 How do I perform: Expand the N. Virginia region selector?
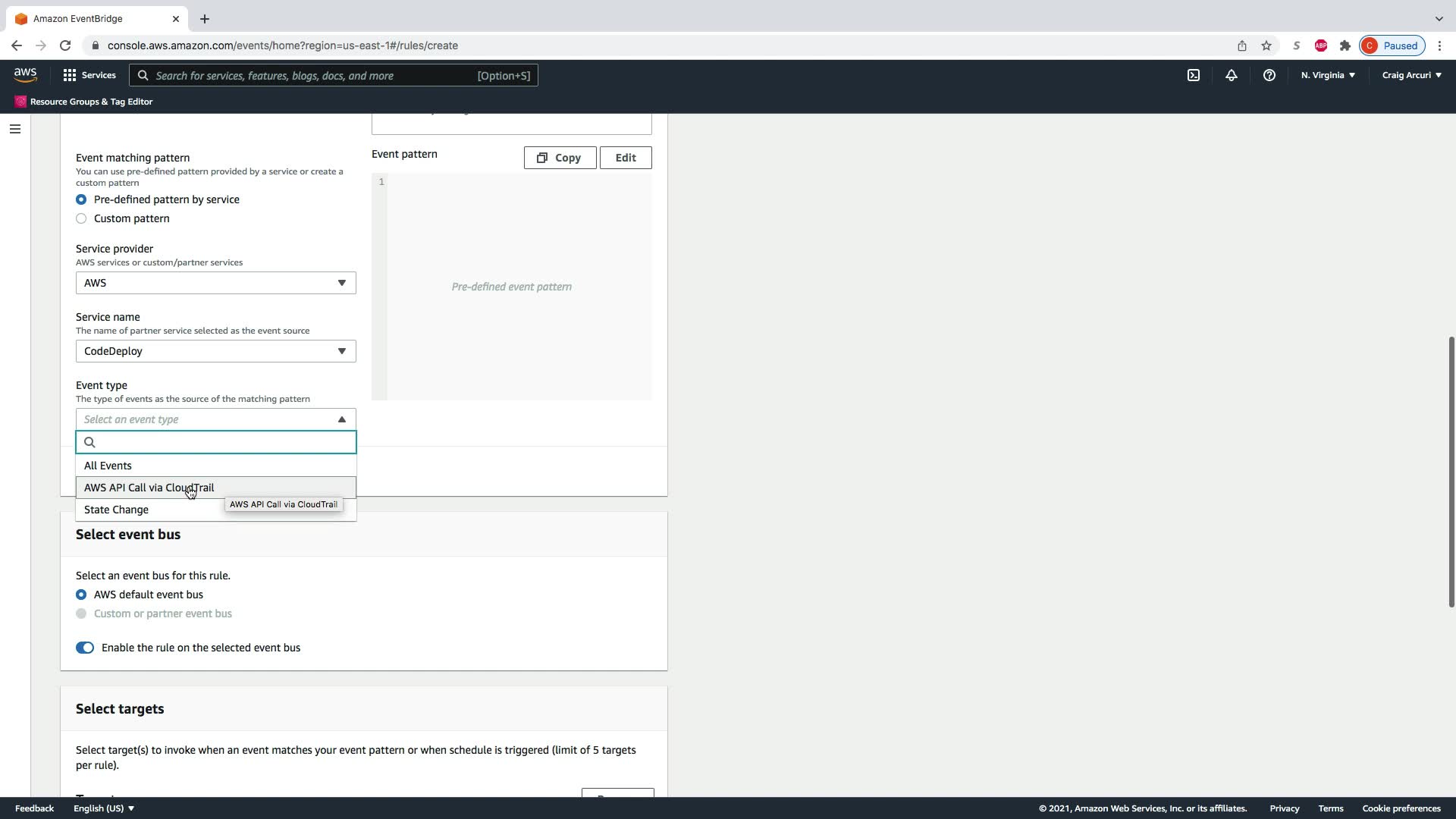coord(1328,75)
